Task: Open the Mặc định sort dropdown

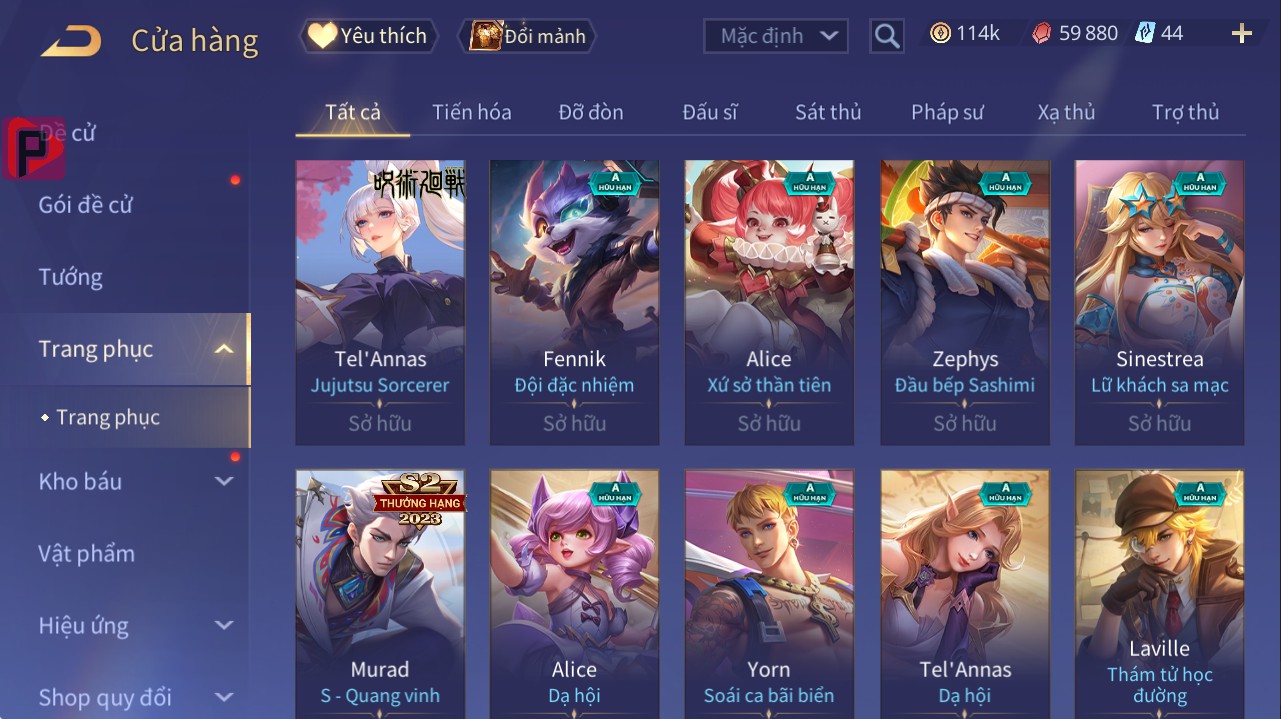Action: tap(775, 36)
